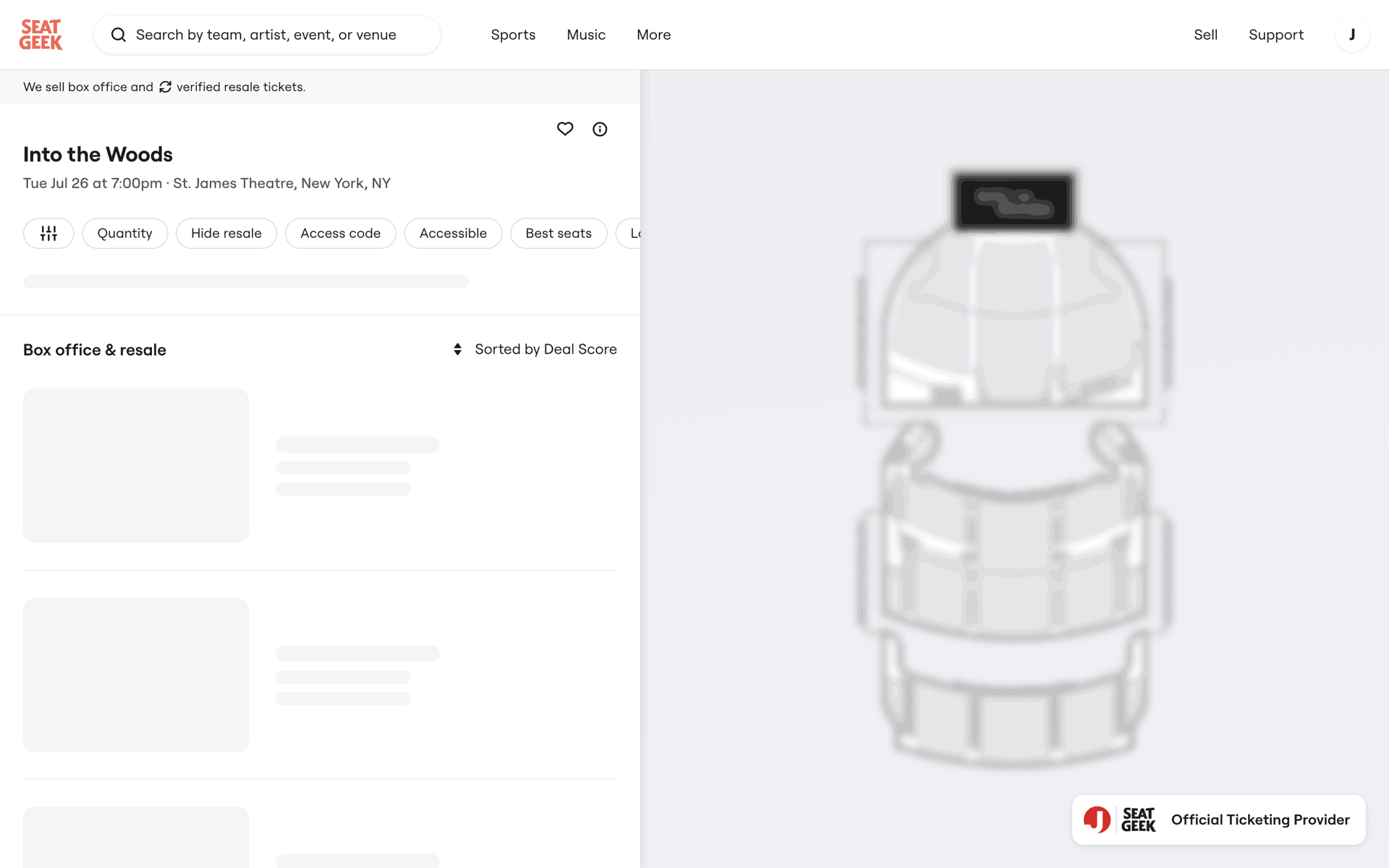Open the More menu
The width and height of the screenshot is (1389, 868).
point(653,35)
